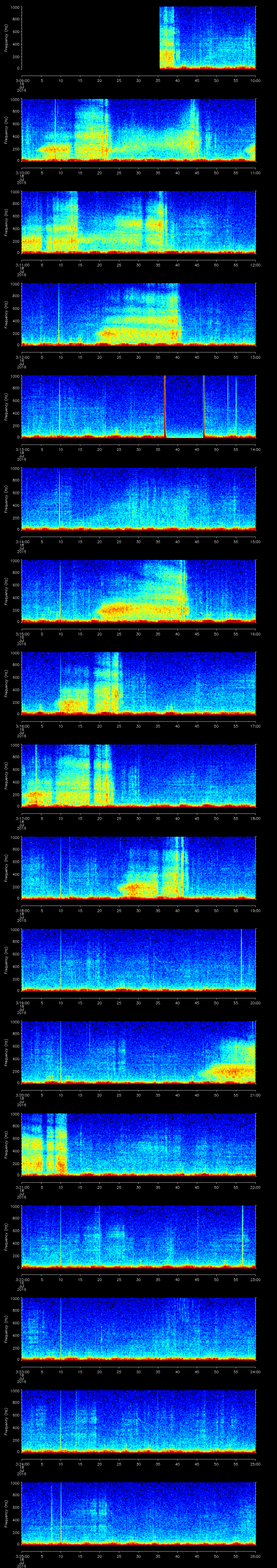Click the 3:21:00 time axis label
Viewport: 277px width, 1568px height.
click(x=22, y=1187)
